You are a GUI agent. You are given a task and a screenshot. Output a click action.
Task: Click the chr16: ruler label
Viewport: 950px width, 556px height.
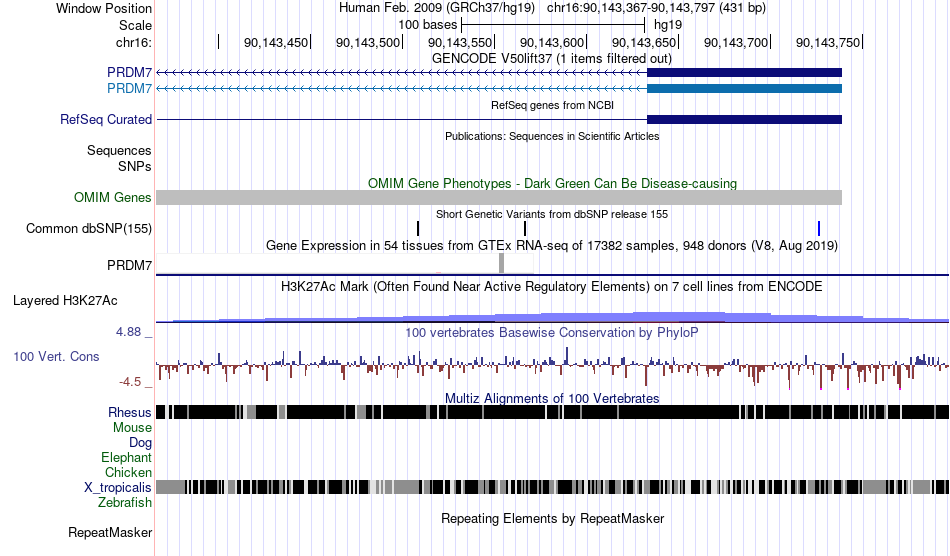coord(134,42)
